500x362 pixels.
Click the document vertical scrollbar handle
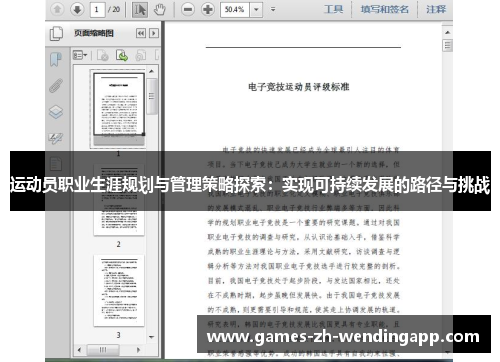click(447, 45)
